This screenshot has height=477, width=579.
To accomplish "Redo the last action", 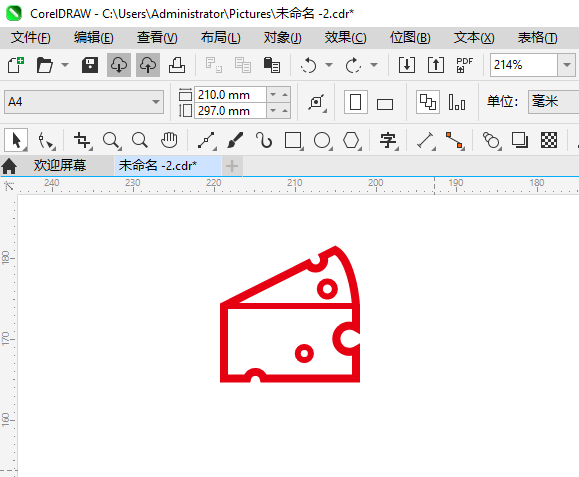I will coord(353,65).
